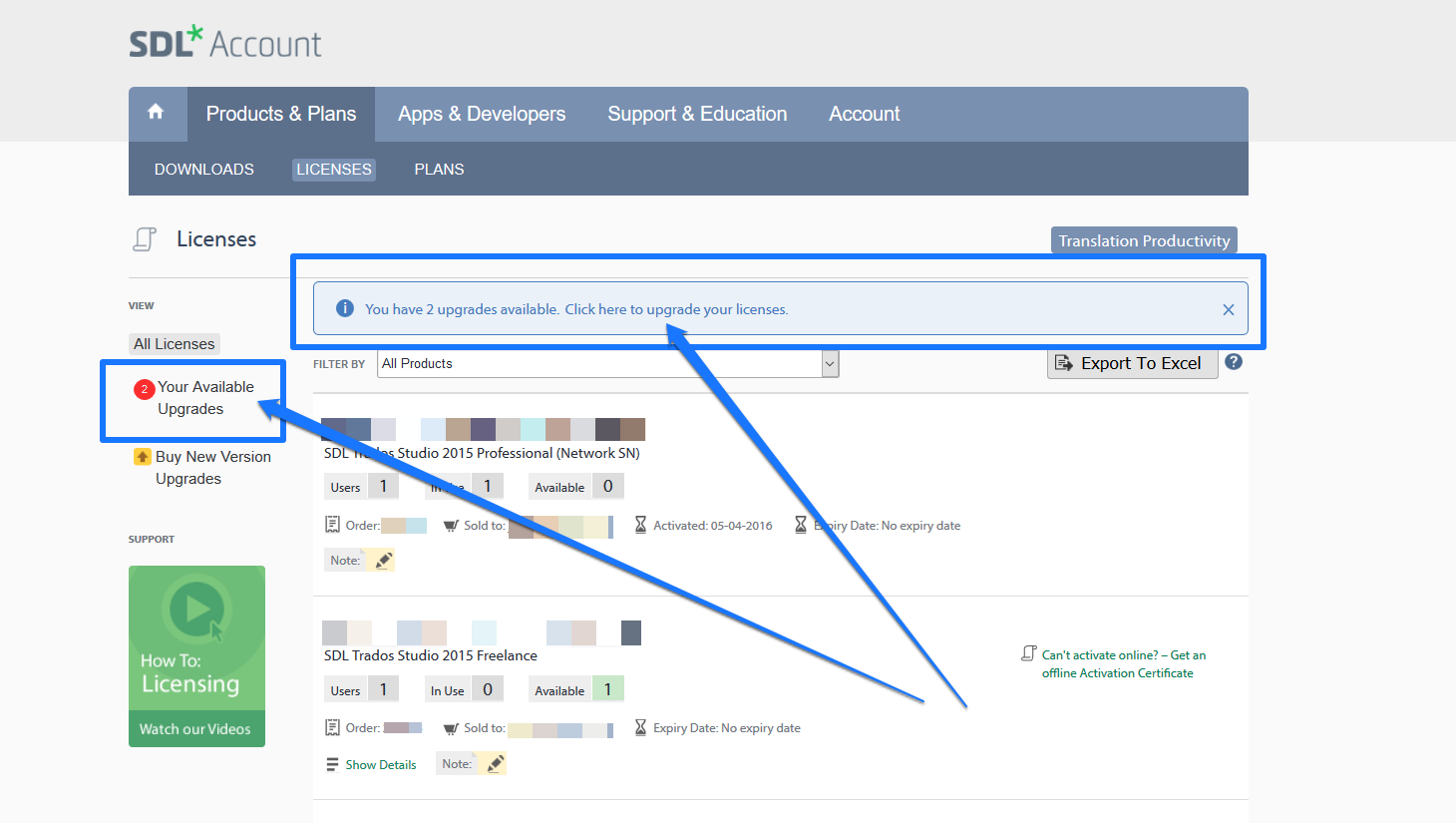Select the All Licenses view

(x=175, y=344)
